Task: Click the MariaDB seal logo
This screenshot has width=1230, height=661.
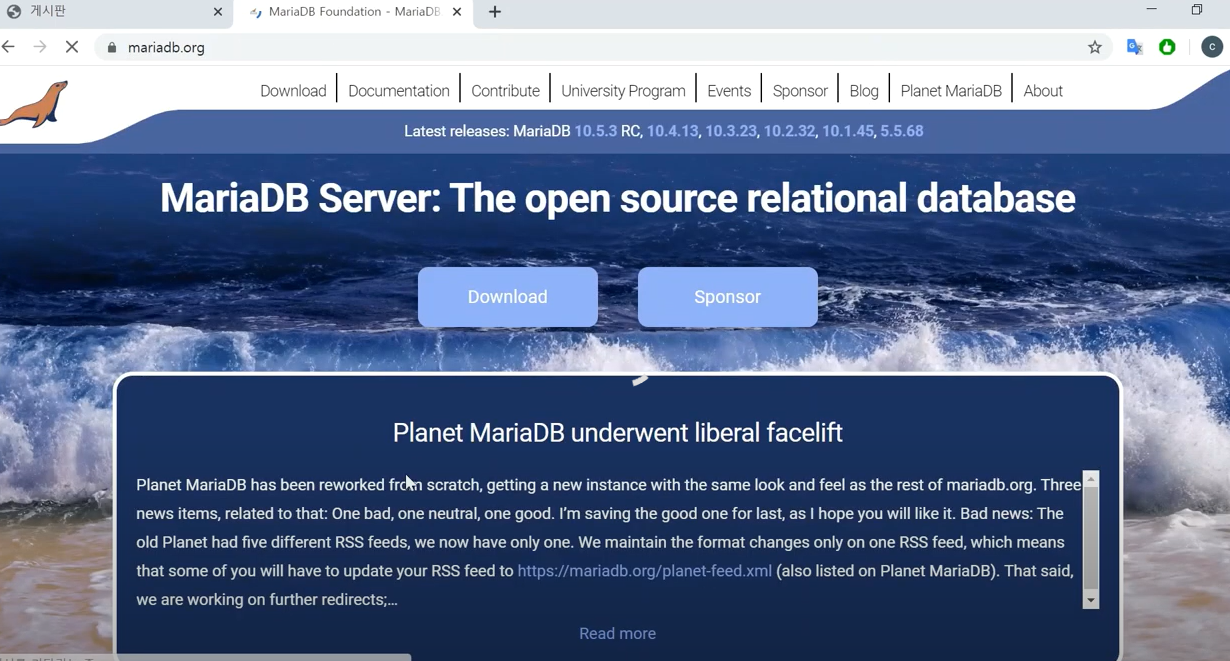Action: (x=34, y=103)
